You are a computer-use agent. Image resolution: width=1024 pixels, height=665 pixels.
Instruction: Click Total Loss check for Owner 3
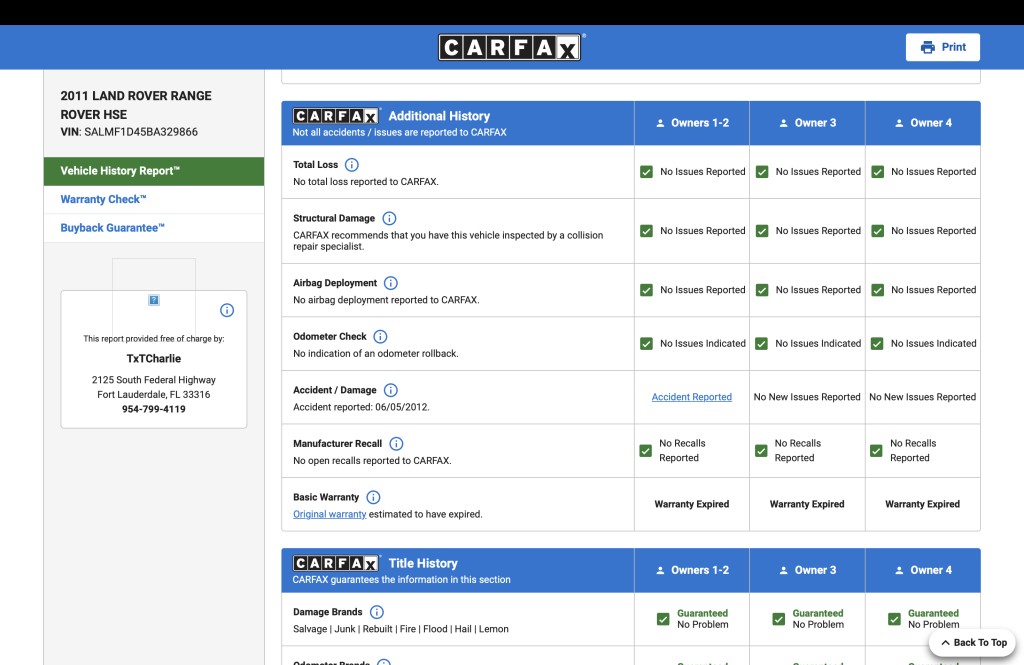[x=762, y=172]
